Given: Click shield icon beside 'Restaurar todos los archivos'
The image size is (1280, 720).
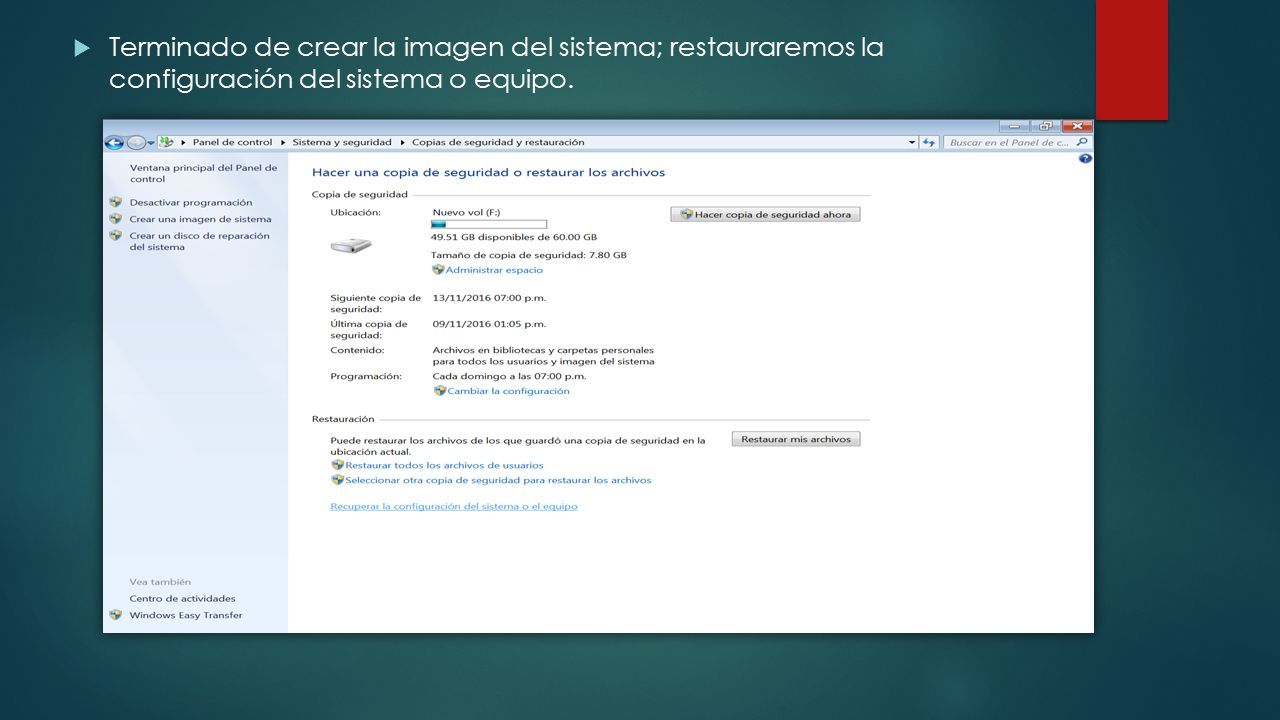Looking at the screenshot, I should [x=337, y=465].
